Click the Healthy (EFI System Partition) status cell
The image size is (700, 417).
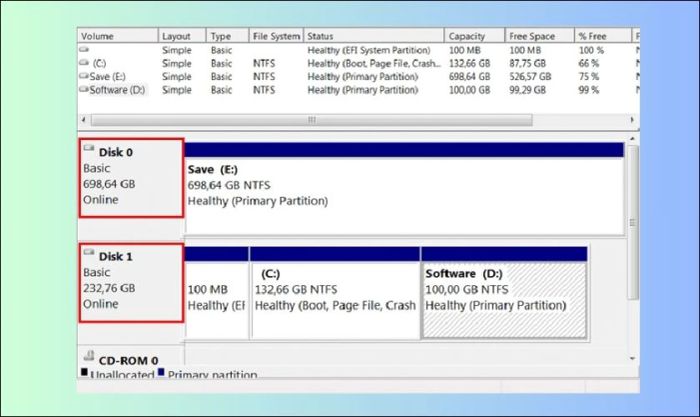369,50
